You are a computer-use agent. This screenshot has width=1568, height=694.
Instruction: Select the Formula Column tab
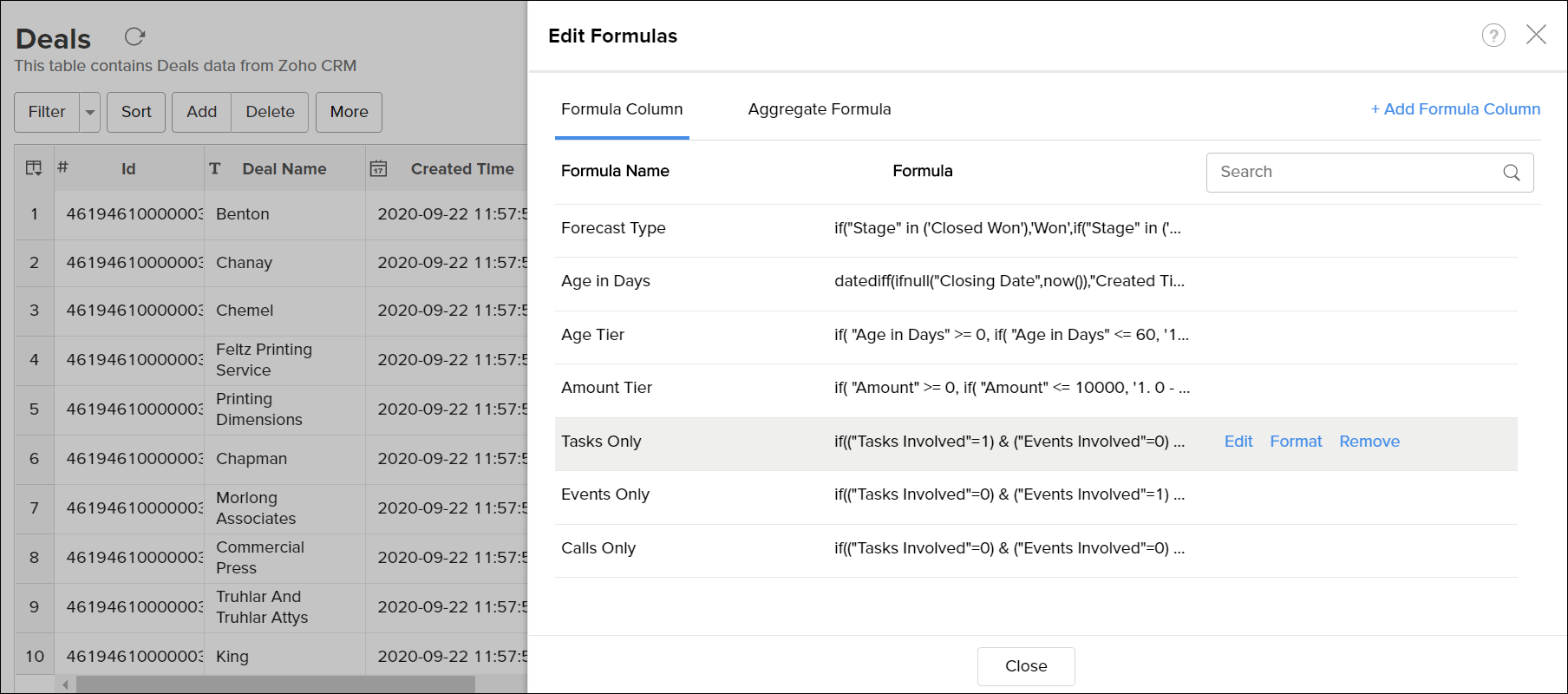[x=622, y=109]
